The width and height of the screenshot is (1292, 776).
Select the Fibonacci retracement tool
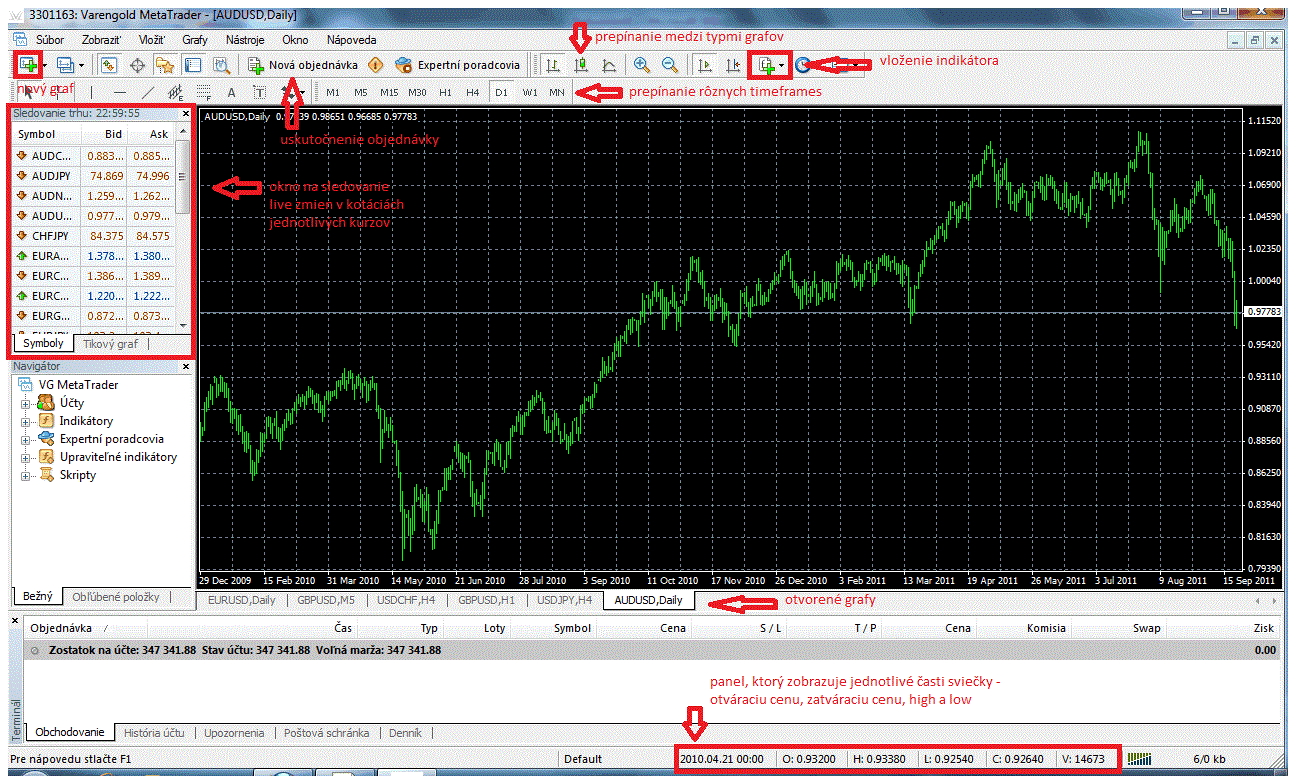coord(203,92)
